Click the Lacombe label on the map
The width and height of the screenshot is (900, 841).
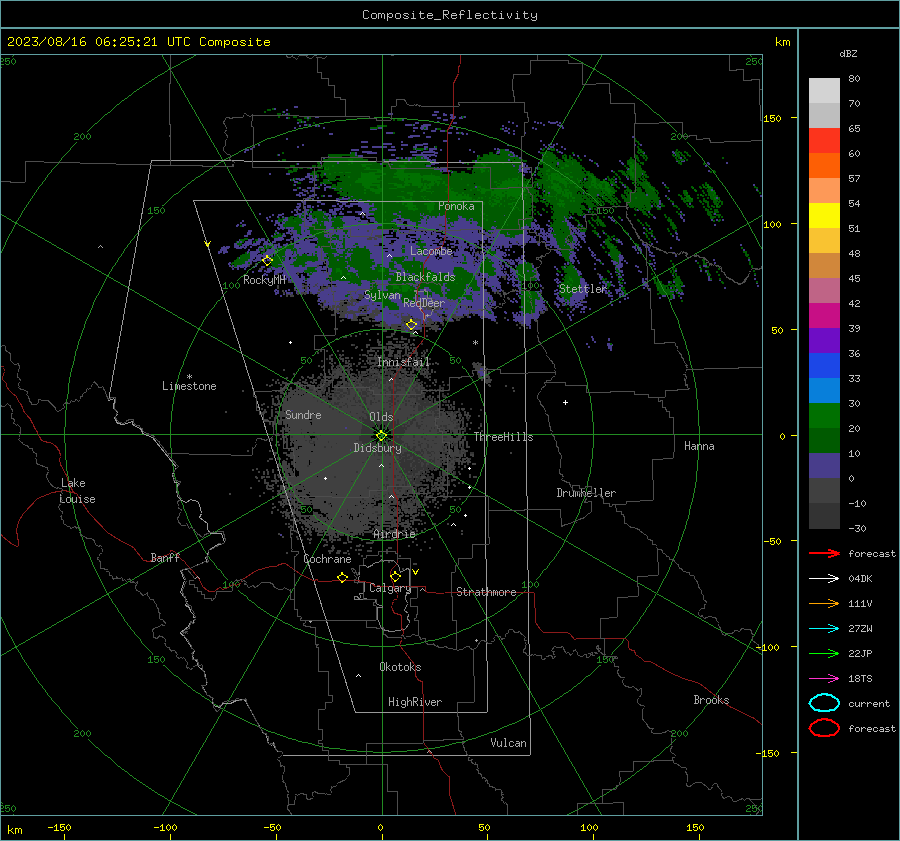[x=431, y=251]
